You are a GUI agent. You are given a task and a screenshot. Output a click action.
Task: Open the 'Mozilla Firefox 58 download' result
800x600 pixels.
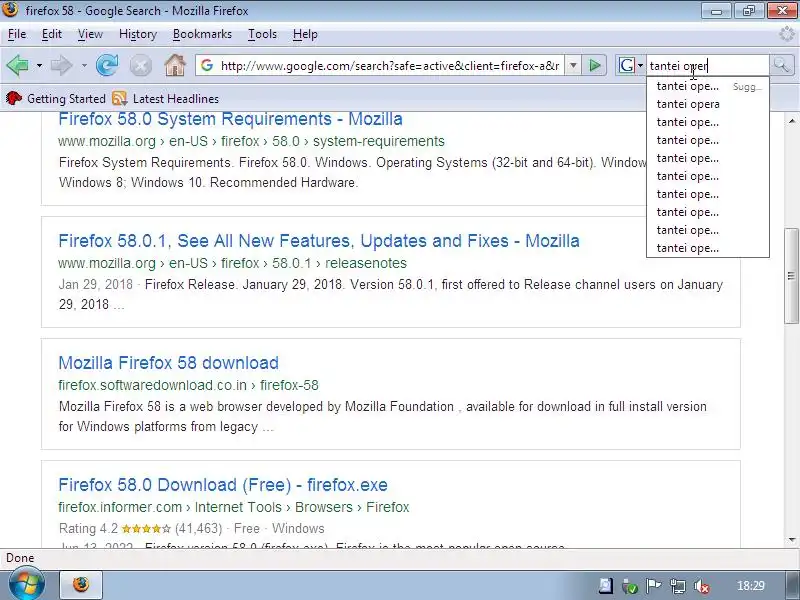[x=168, y=363]
